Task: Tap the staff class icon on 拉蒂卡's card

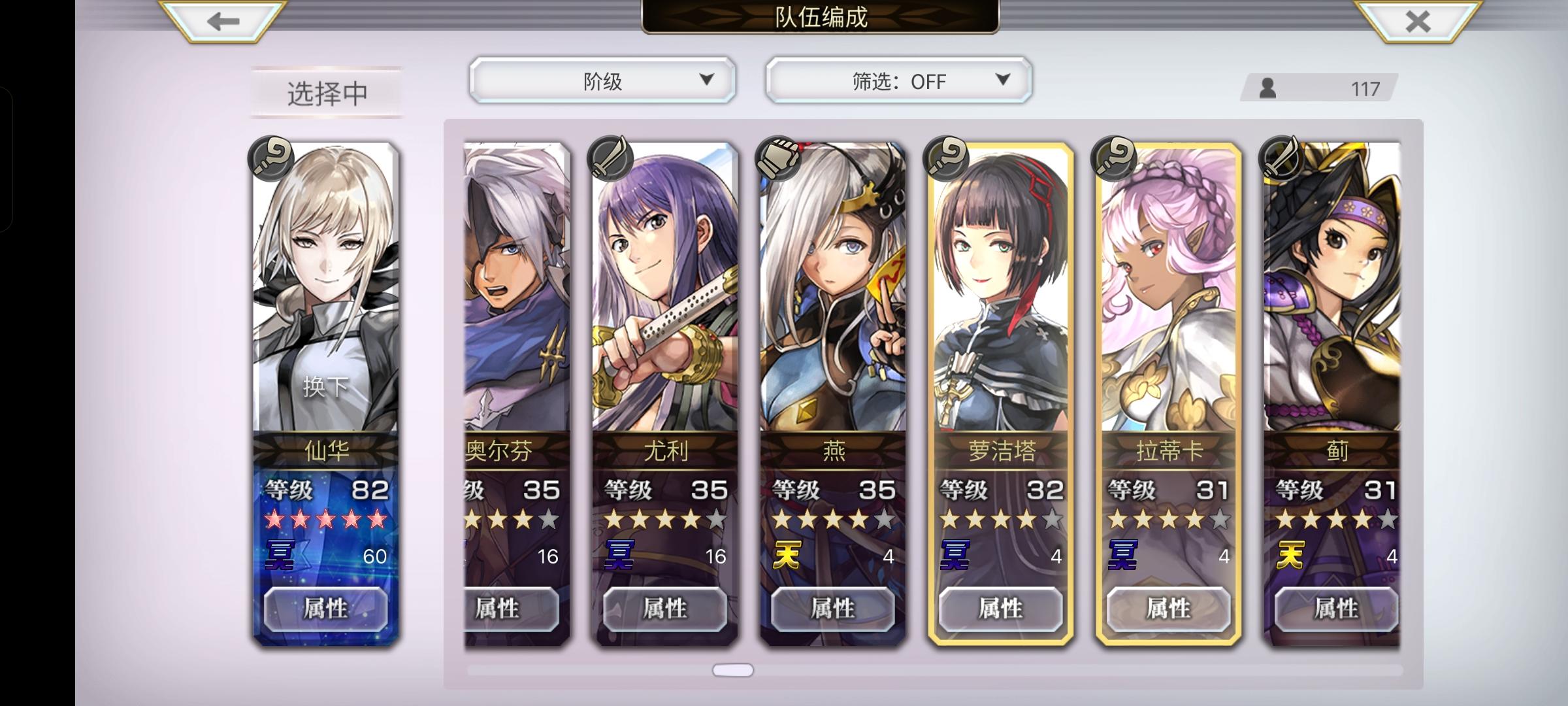Action: pyautogui.click(x=1114, y=158)
